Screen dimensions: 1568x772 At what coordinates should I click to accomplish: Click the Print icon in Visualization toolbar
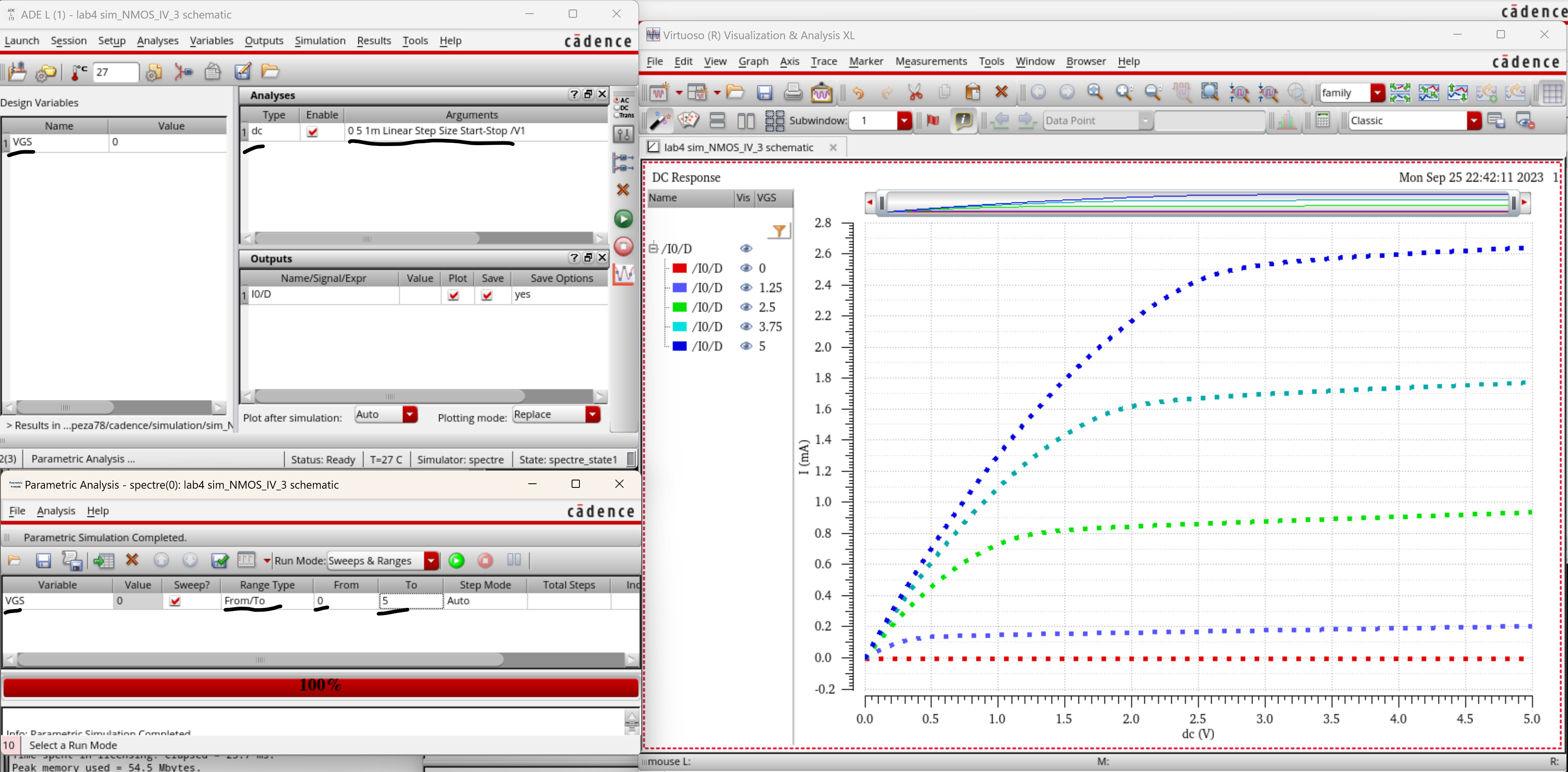click(x=793, y=92)
